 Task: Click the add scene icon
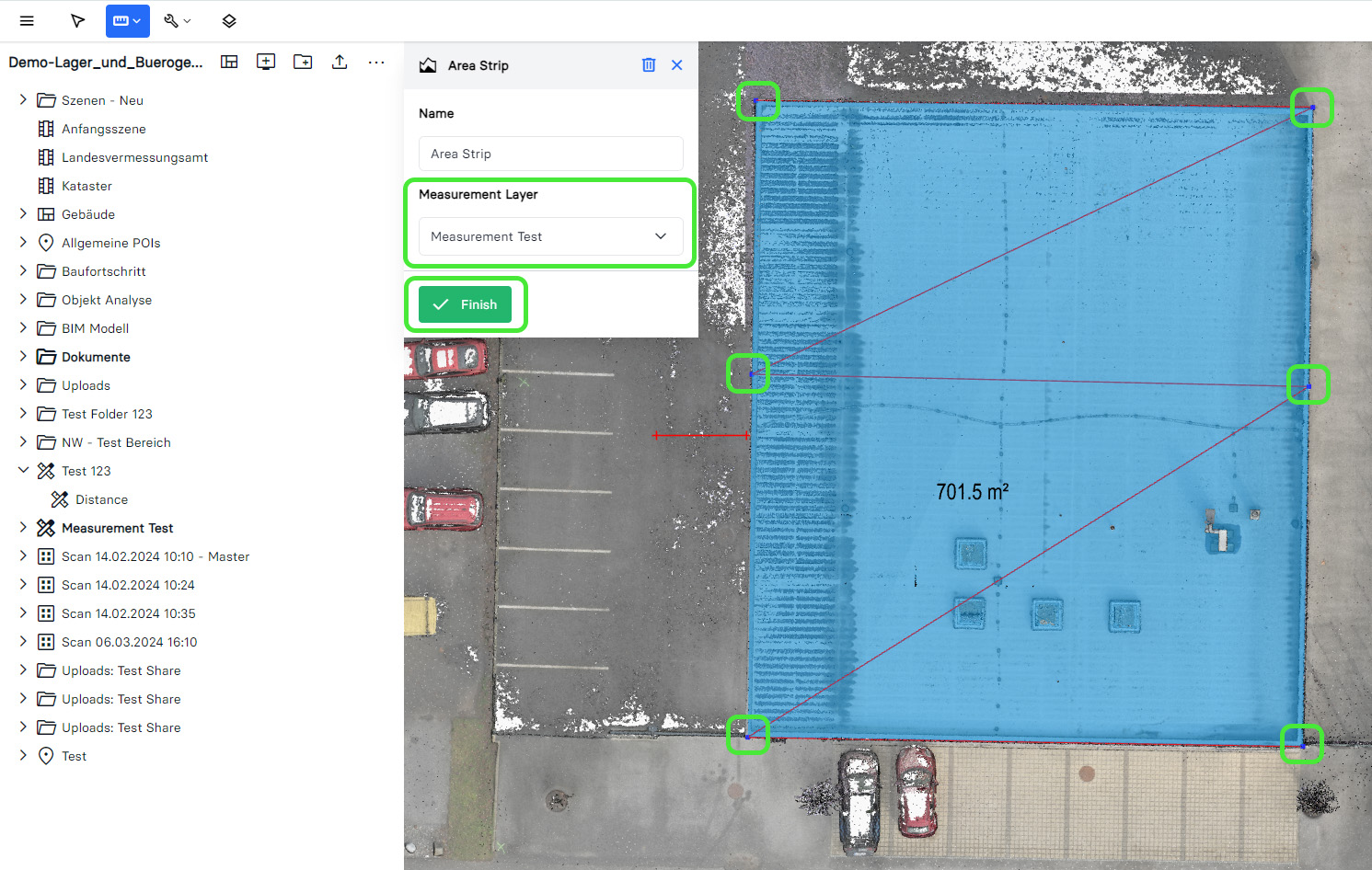pos(266,62)
